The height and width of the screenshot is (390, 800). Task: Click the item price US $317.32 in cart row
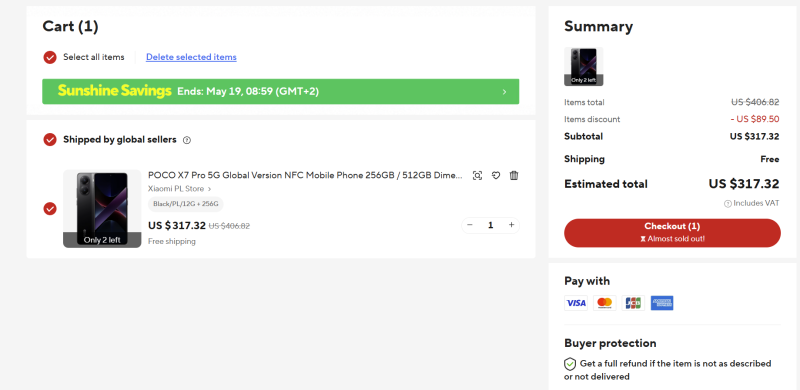click(x=177, y=226)
